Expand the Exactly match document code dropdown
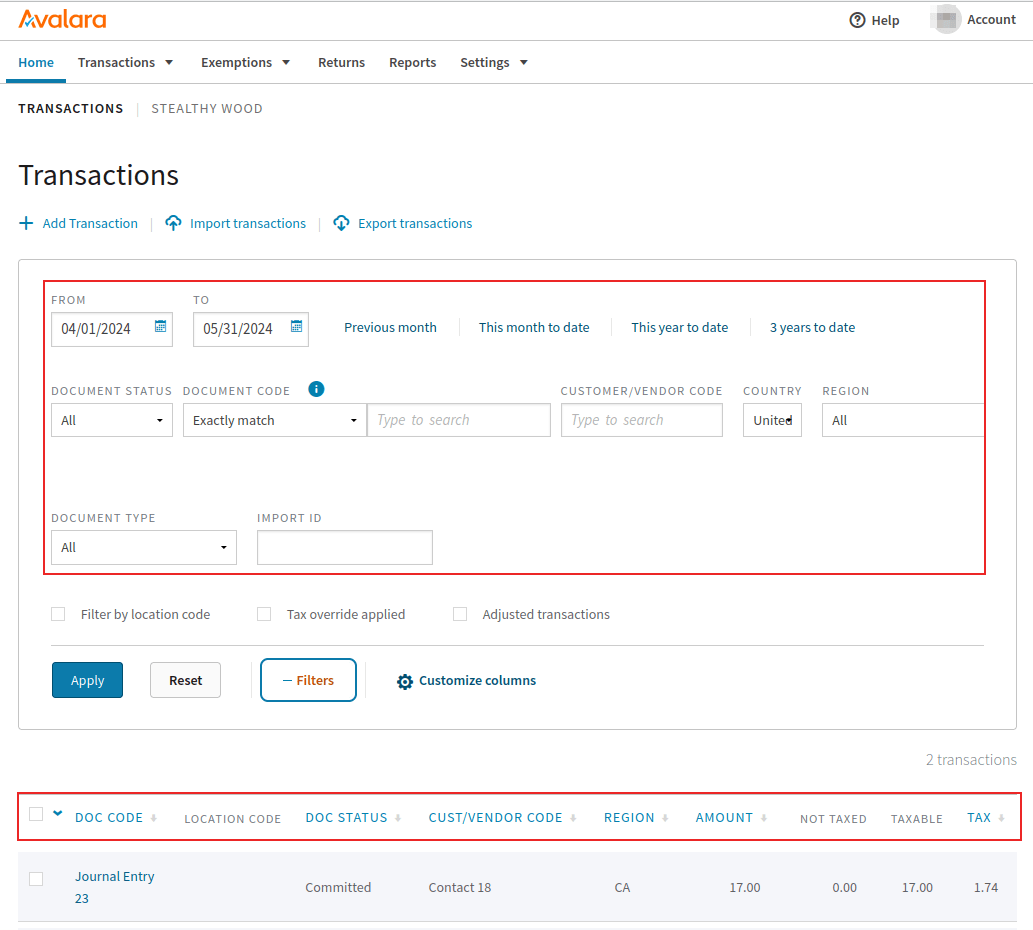 point(273,420)
